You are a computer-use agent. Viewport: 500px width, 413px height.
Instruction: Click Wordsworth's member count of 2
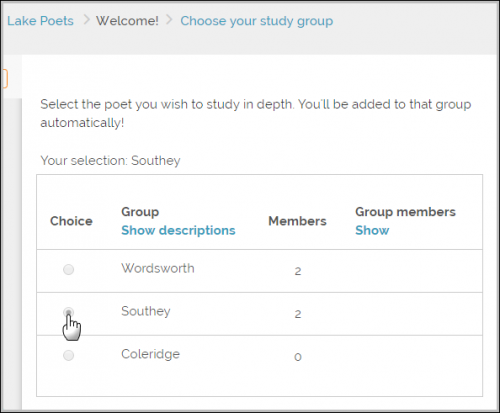pyautogui.click(x=298, y=271)
